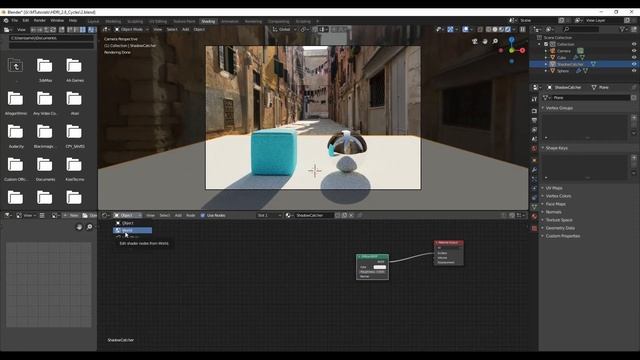Open the Edit menu
This screenshot has width=640, height=360.
click(26, 20)
